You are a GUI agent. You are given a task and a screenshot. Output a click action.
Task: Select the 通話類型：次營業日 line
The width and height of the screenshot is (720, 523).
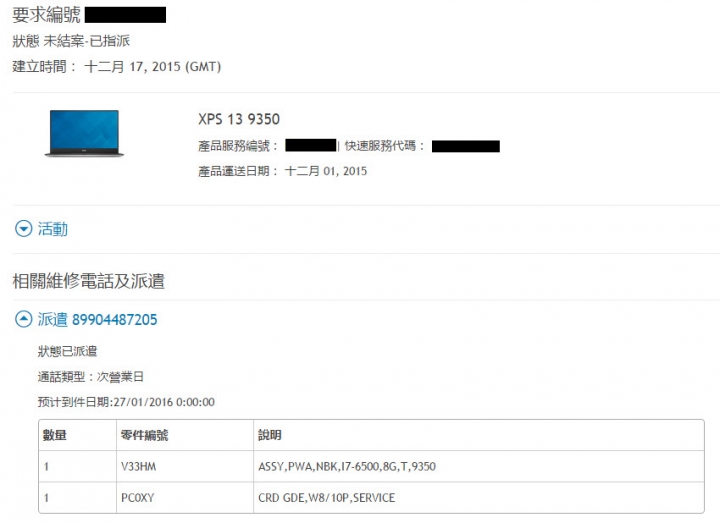pos(91,377)
